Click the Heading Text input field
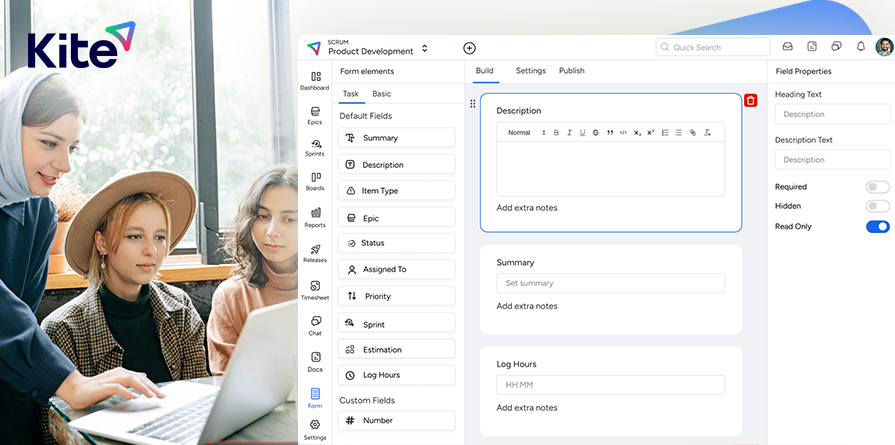The image size is (895, 445). pos(832,114)
